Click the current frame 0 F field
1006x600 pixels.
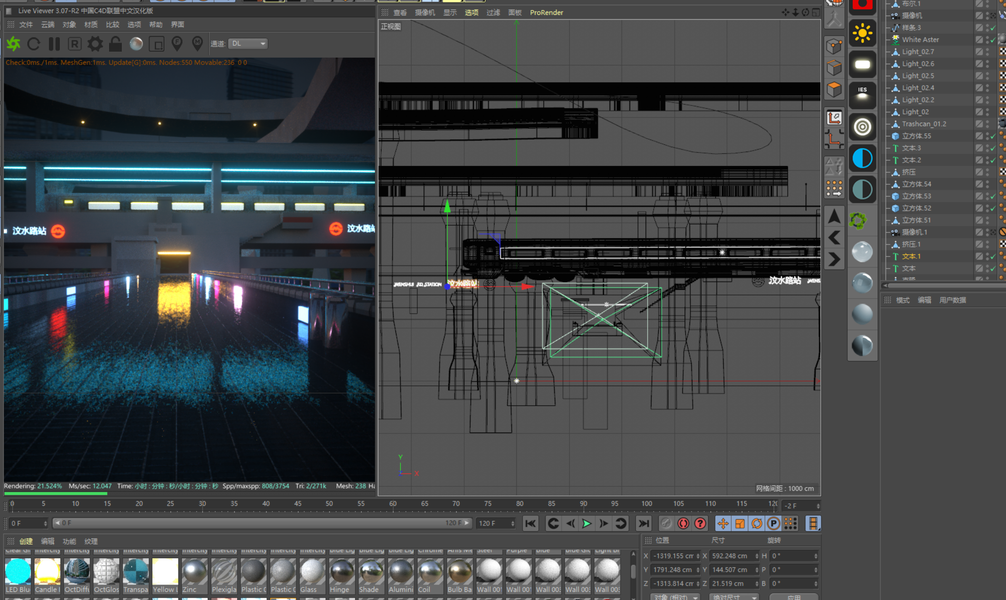coord(28,524)
